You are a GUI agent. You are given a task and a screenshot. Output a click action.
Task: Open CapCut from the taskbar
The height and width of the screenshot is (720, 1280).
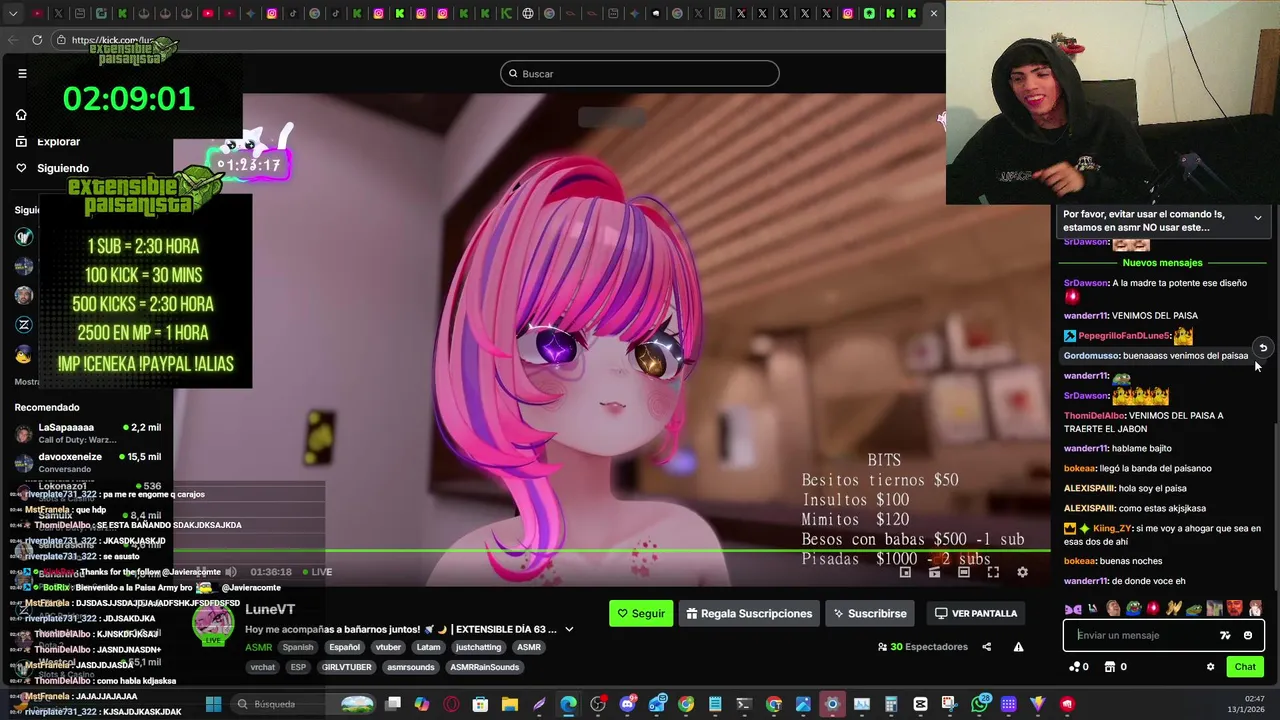[920, 704]
